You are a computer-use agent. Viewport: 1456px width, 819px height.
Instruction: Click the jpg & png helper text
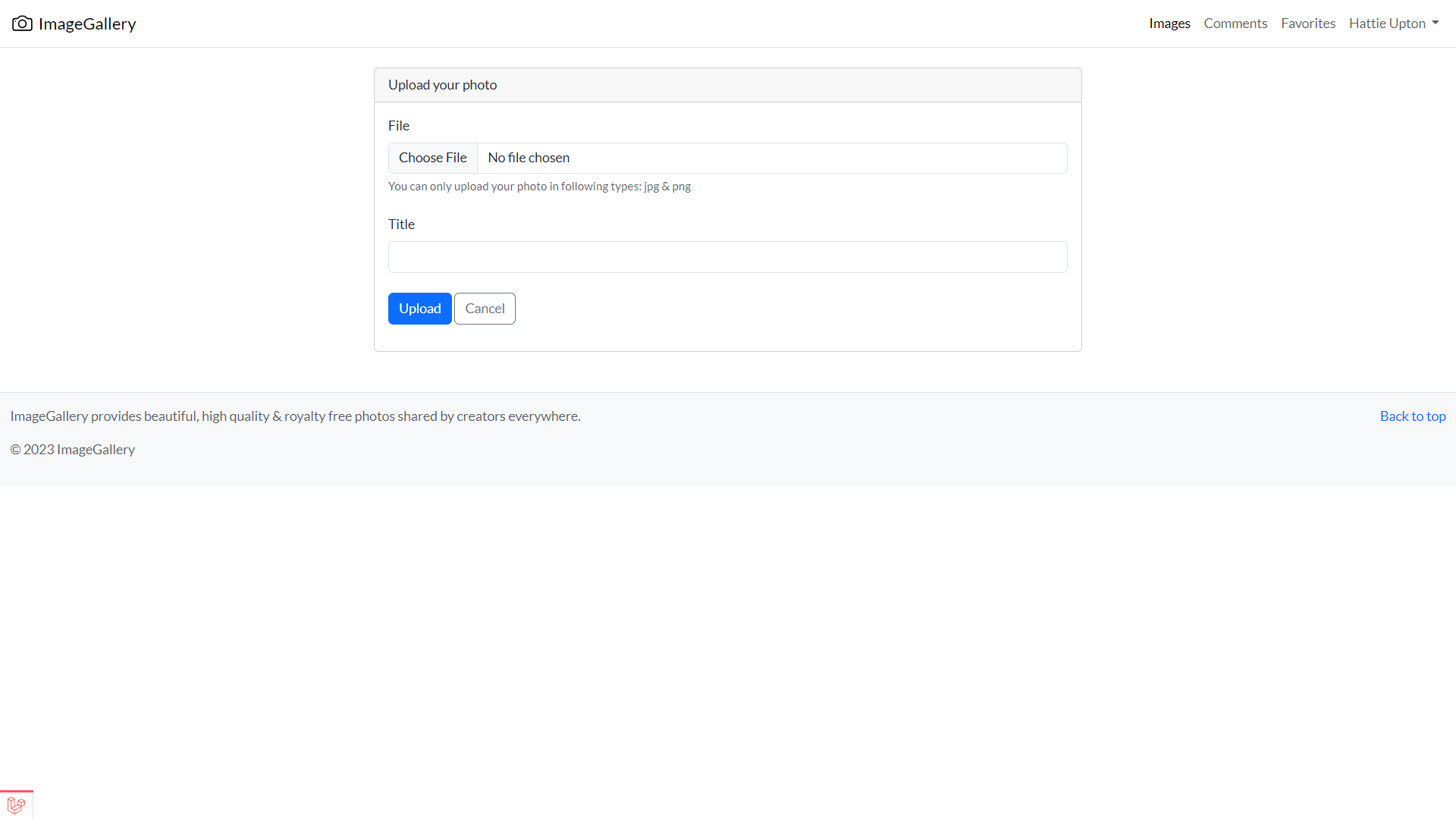(539, 186)
